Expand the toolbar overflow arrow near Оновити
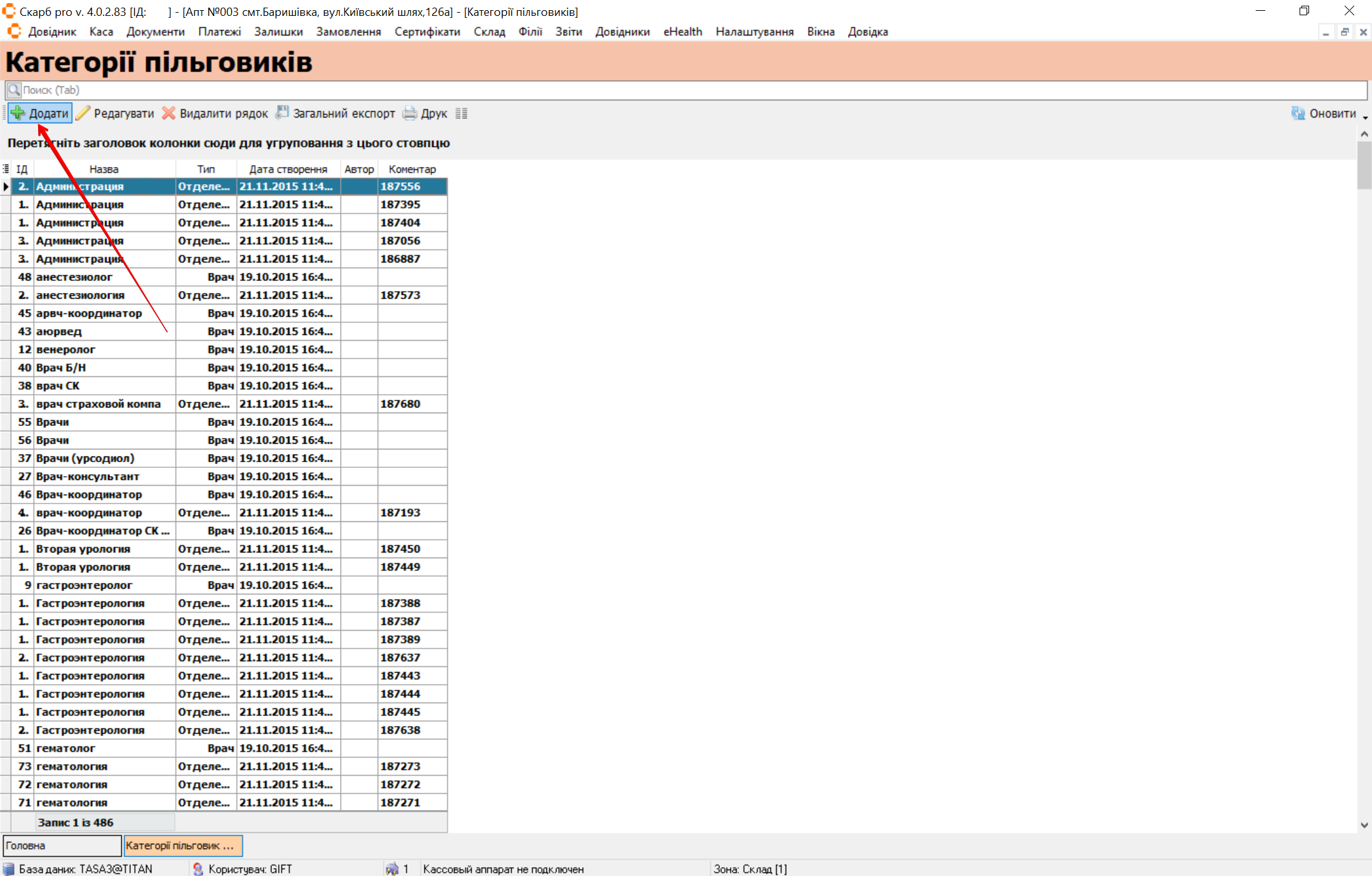 (1365, 118)
